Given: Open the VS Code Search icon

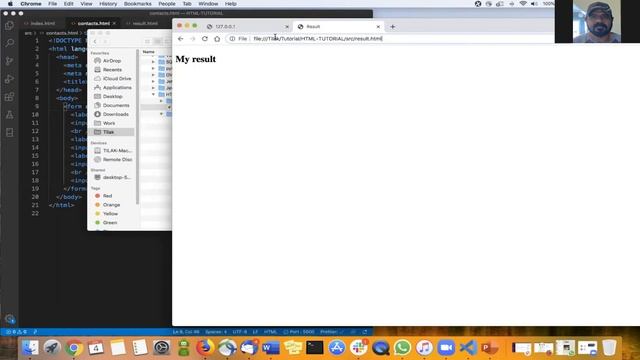Looking at the screenshot, I should (9, 43).
